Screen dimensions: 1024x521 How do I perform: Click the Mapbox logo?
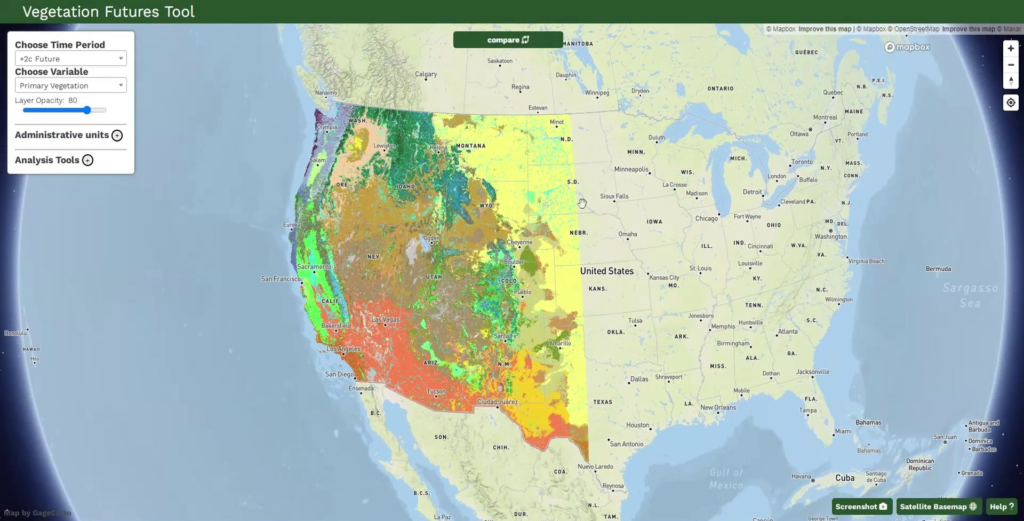907,47
